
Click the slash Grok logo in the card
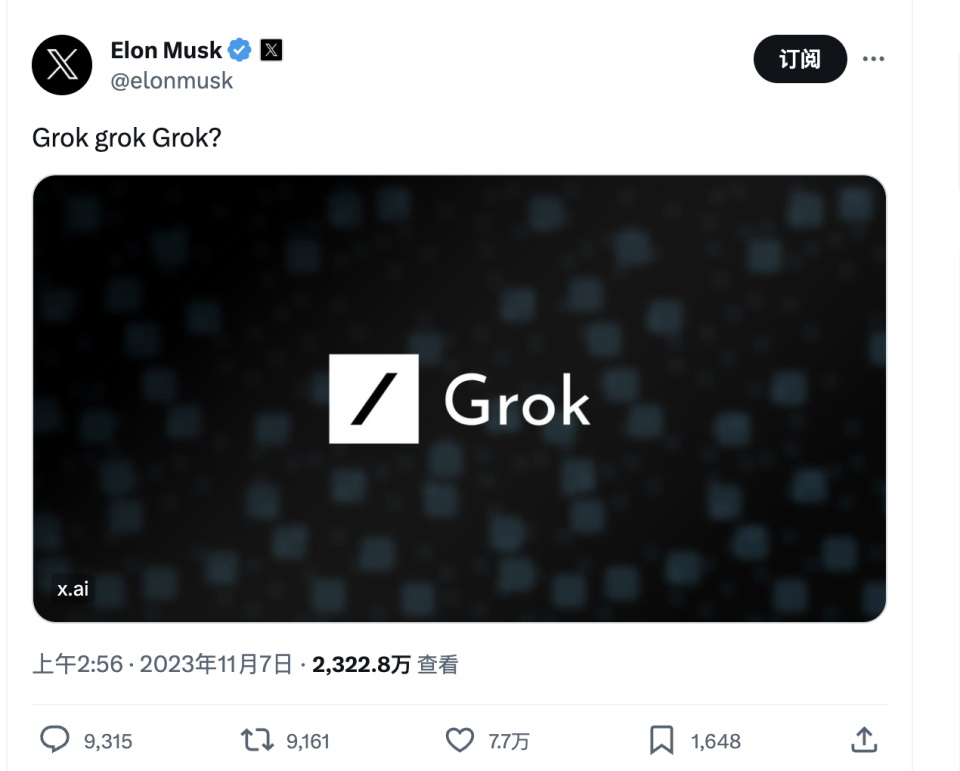coord(373,399)
